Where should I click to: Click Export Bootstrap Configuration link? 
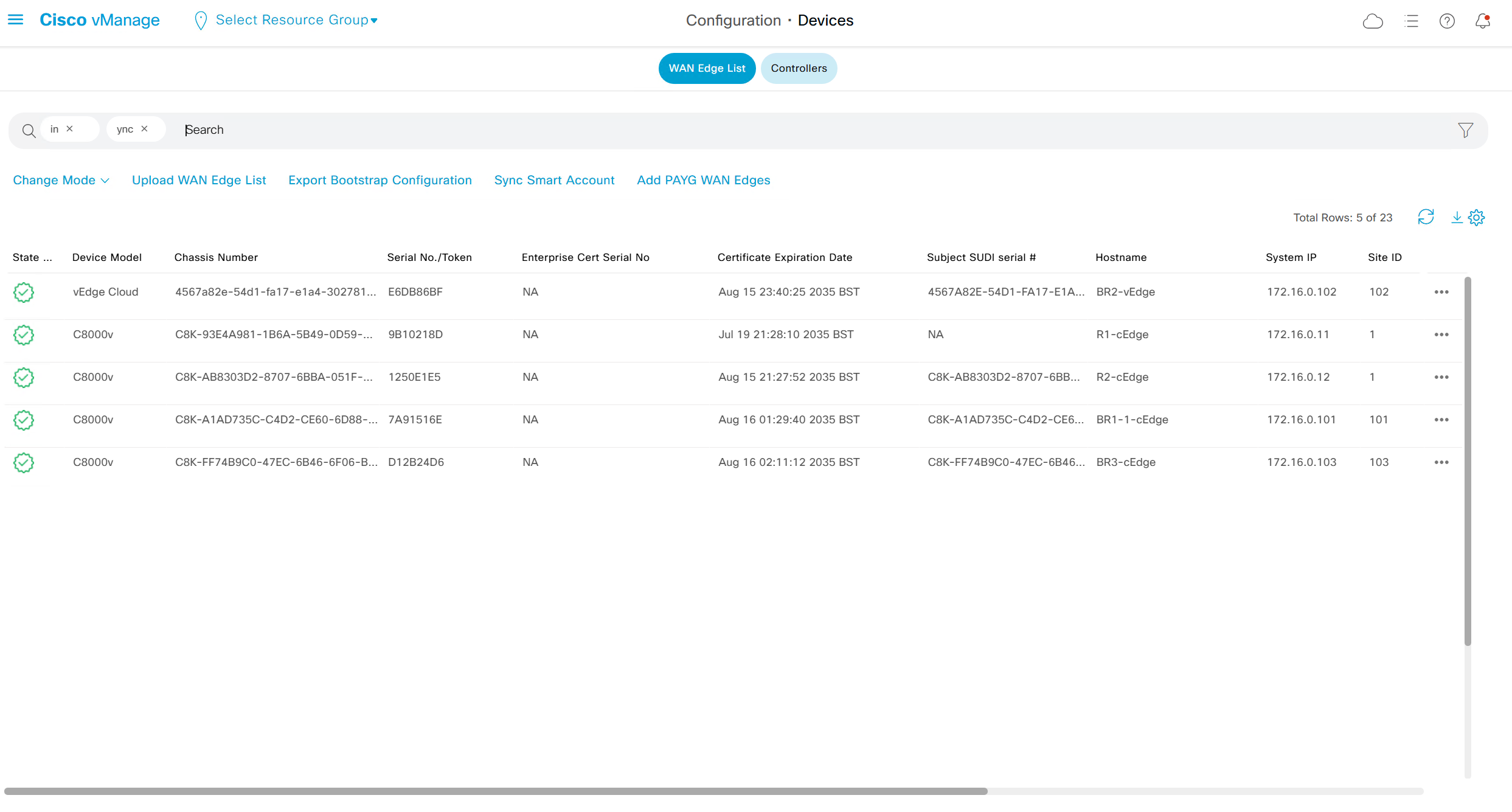coord(380,180)
